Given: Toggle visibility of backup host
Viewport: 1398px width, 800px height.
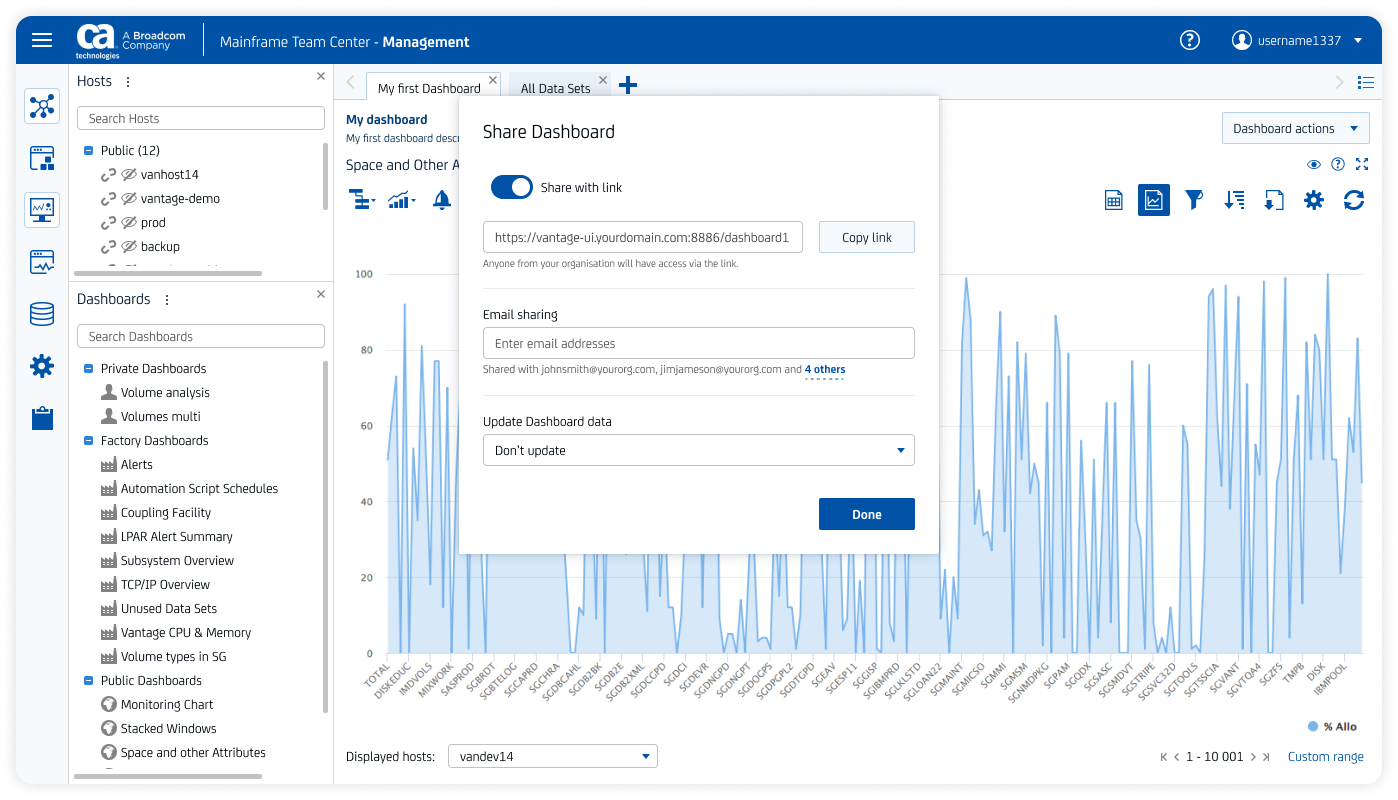Looking at the screenshot, I should [x=129, y=246].
